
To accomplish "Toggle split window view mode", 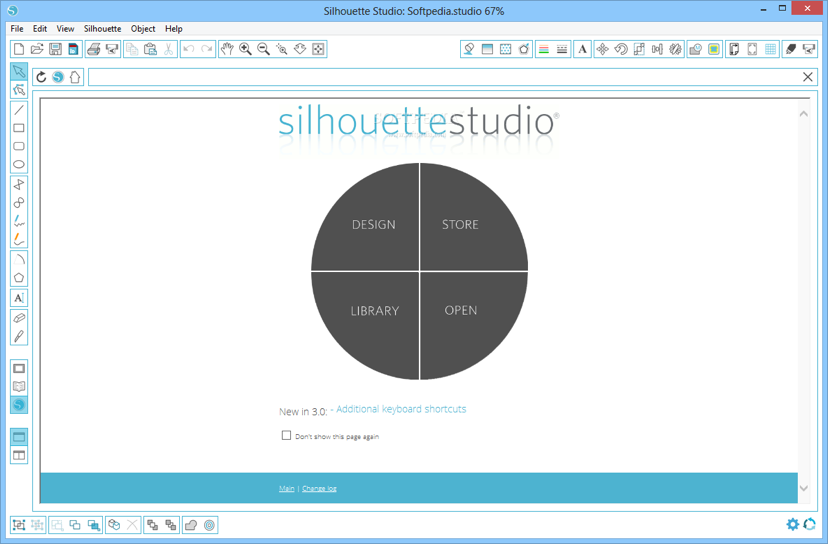I will tap(19, 455).
